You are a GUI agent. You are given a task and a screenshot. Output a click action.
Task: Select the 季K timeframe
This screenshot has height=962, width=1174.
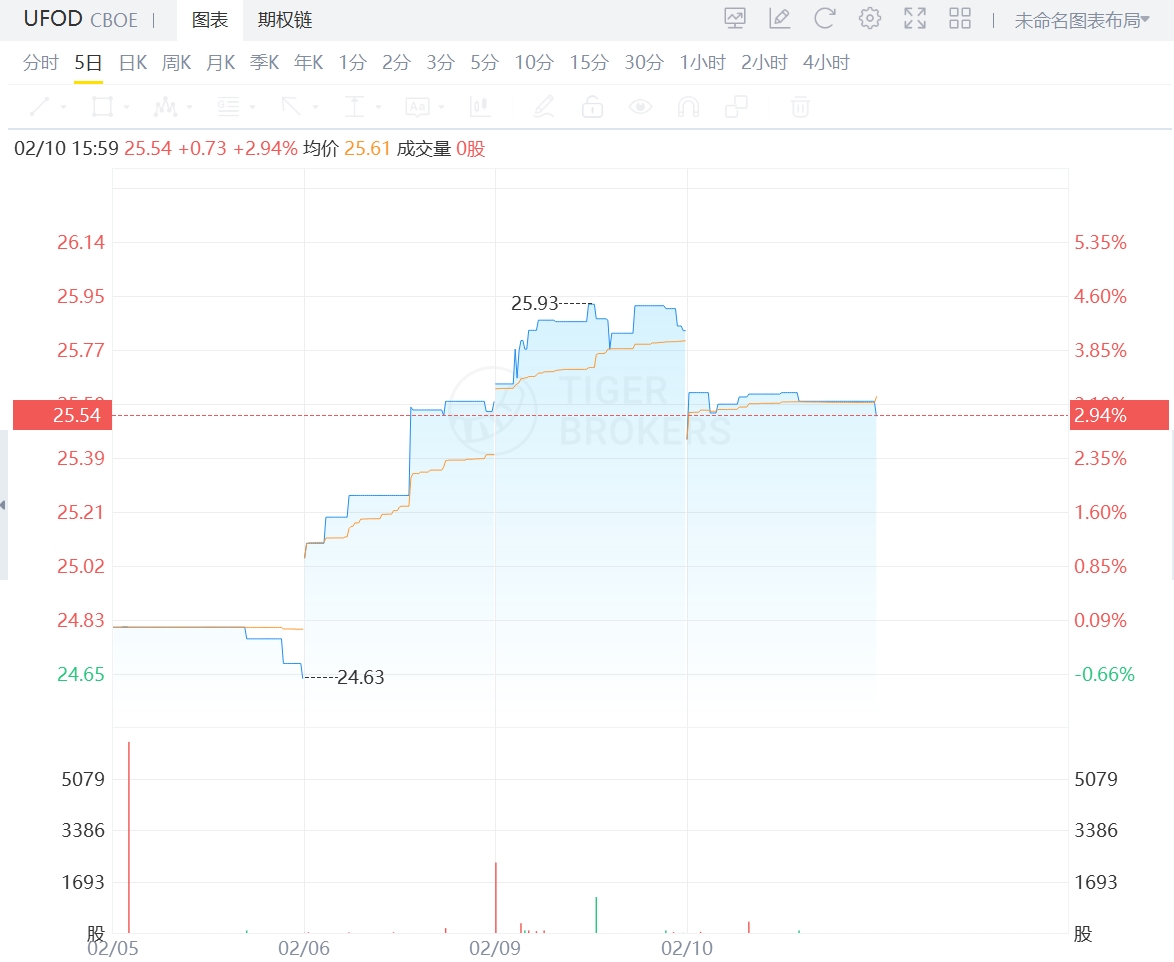[264, 63]
